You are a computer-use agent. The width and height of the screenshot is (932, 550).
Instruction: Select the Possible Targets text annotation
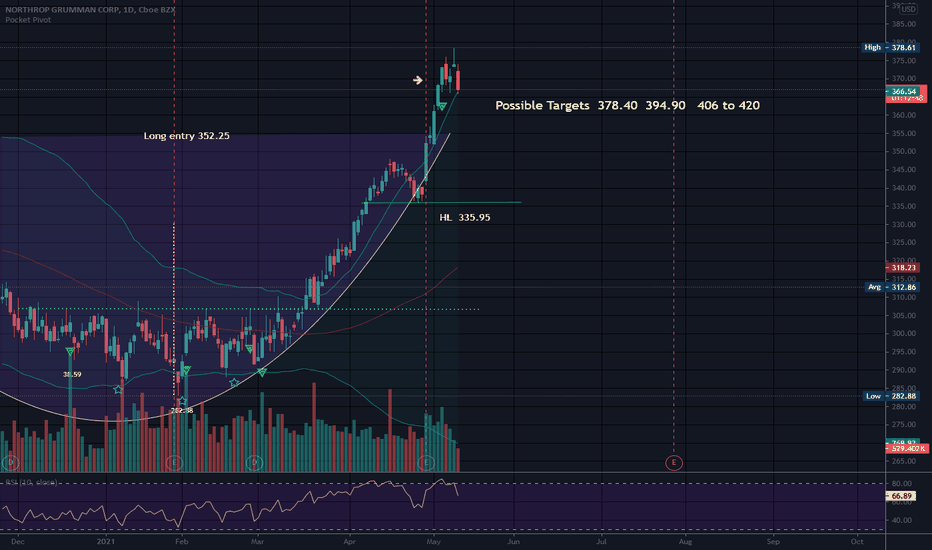[x=627, y=105]
